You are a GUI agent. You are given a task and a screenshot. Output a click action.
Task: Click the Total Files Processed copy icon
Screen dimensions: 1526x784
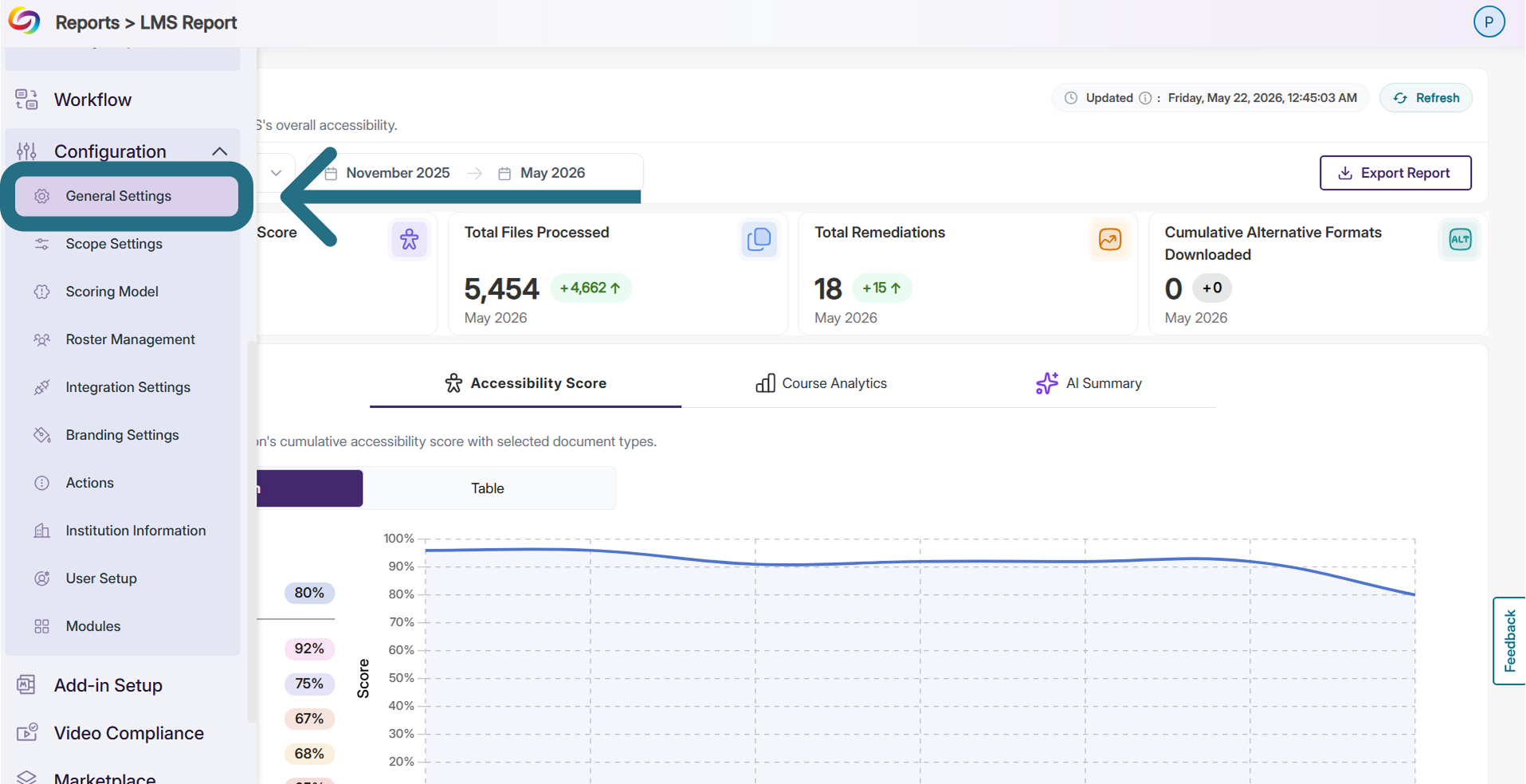point(759,239)
